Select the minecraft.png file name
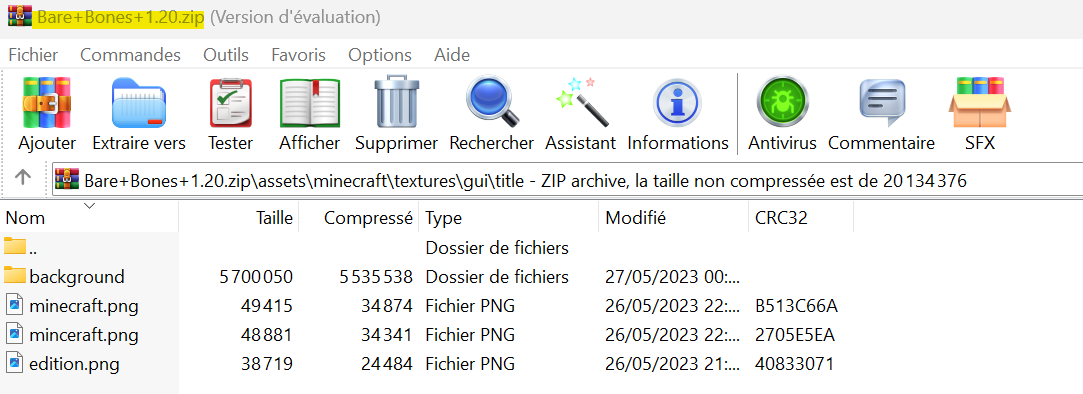The width and height of the screenshot is (1083, 394). (84, 306)
